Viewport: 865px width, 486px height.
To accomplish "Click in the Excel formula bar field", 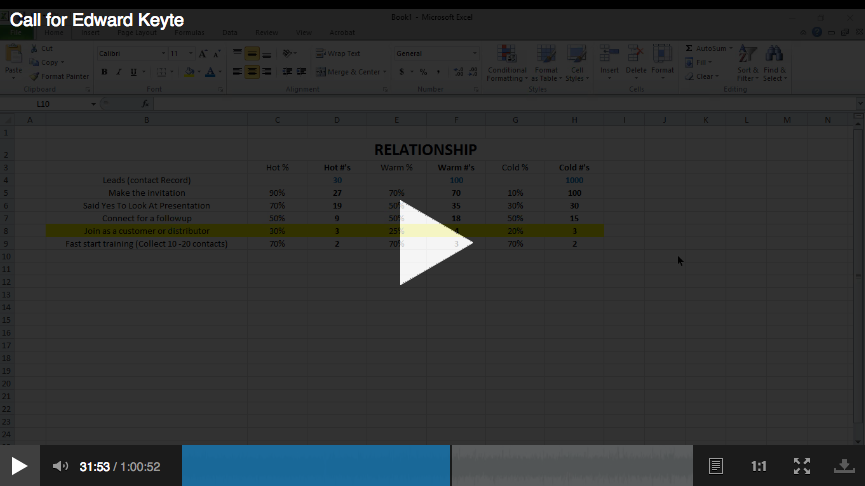I will tap(505, 104).
